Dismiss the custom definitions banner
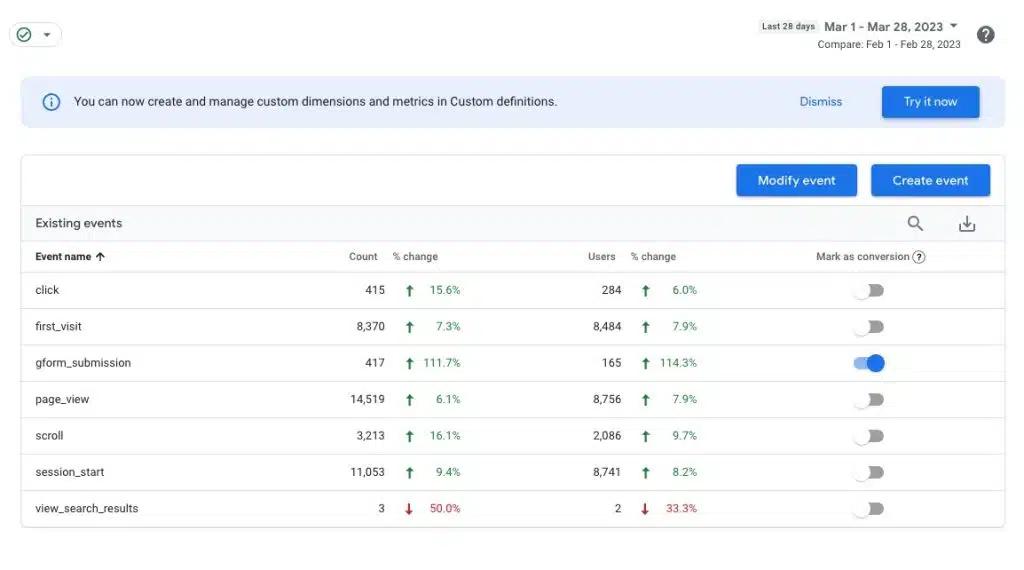The height and width of the screenshot is (570, 1024). 820,102
